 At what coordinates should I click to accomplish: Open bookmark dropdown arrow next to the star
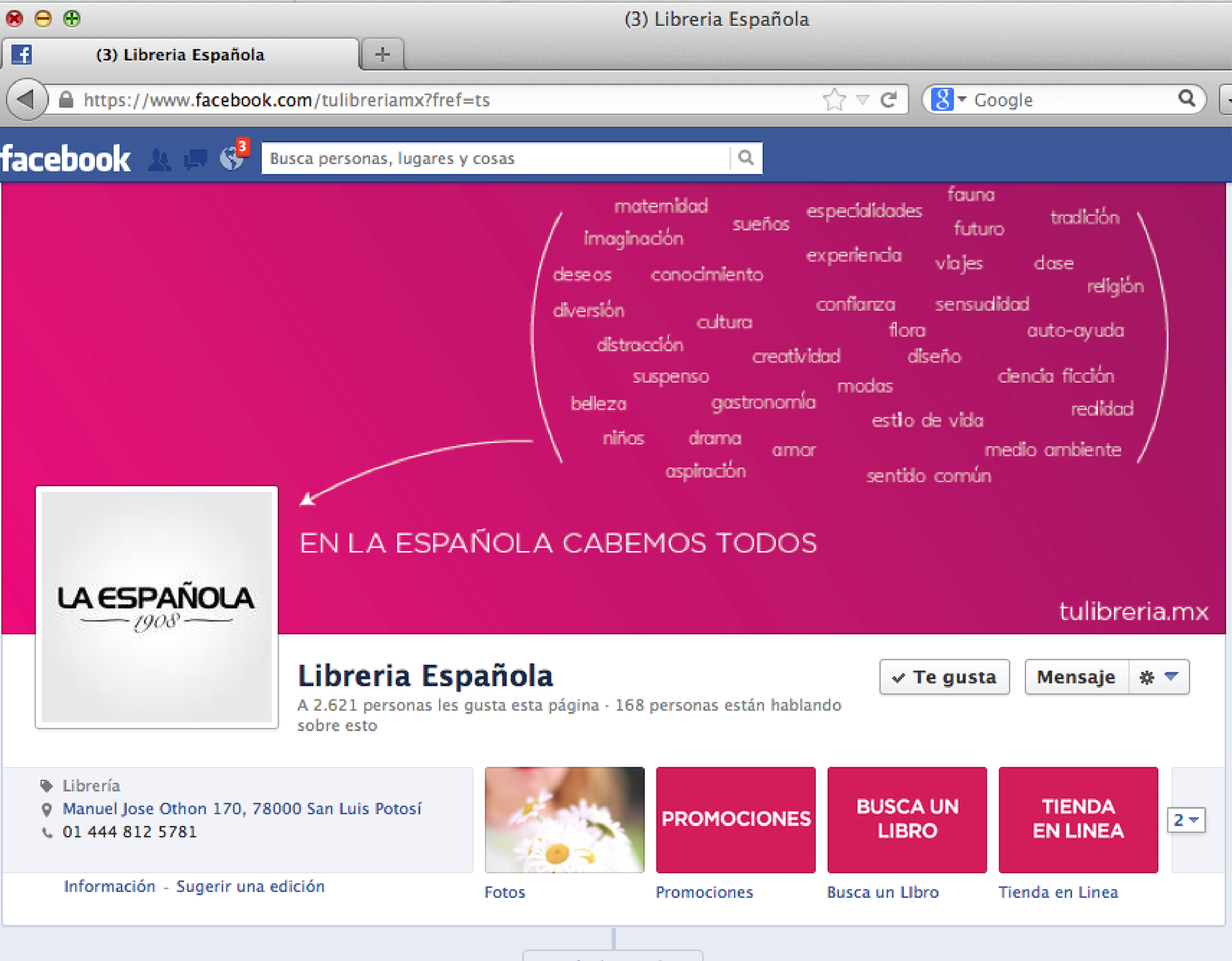coord(863,100)
